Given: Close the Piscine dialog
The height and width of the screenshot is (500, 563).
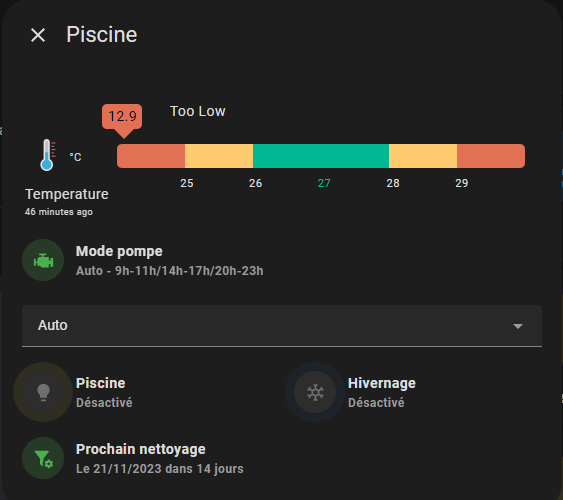Looking at the screenshot, I should click(x=38, y=35).
